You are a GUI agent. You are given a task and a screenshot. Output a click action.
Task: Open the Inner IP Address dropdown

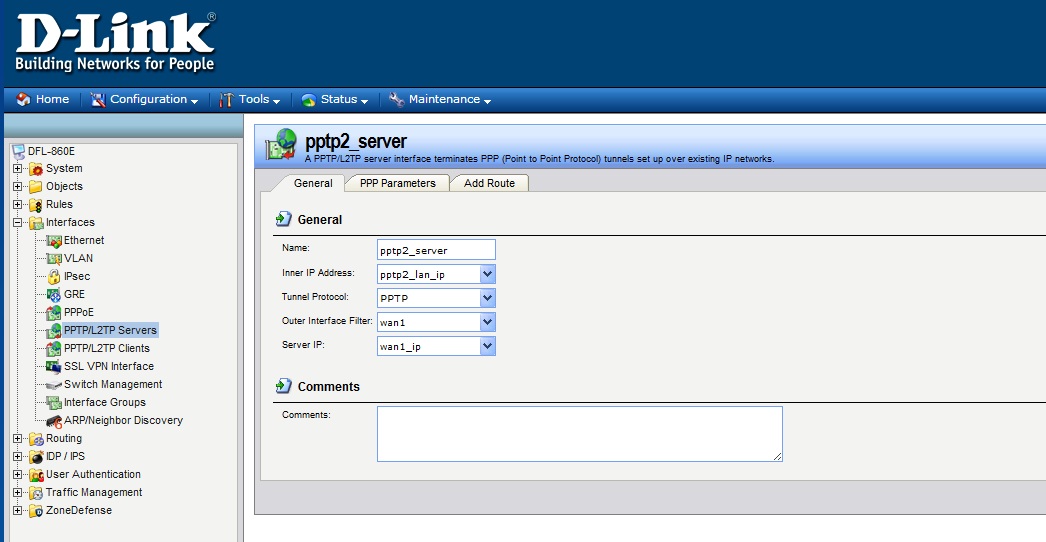(x=487, y=274)
